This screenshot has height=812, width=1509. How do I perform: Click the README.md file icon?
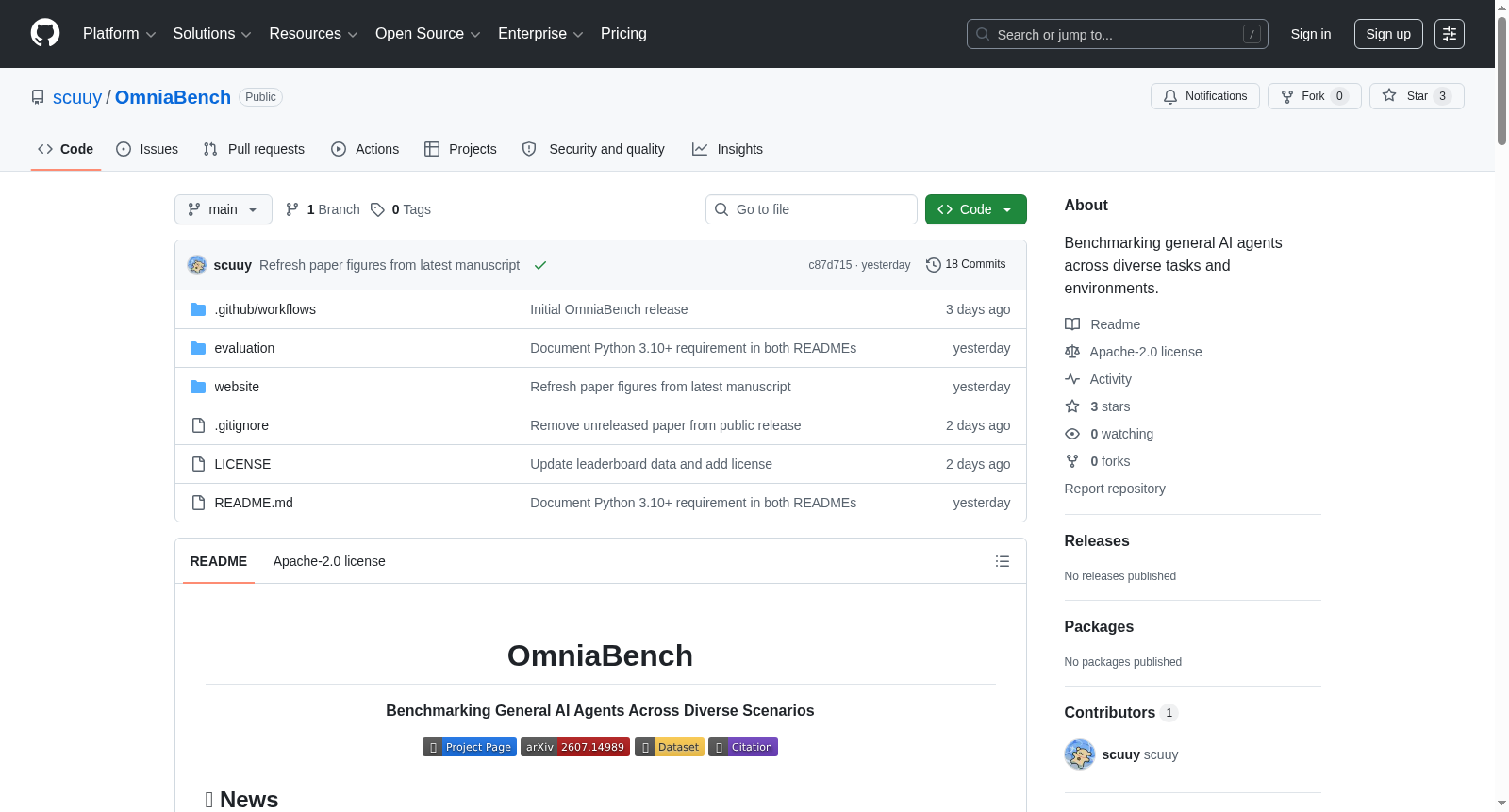(198, 503)
